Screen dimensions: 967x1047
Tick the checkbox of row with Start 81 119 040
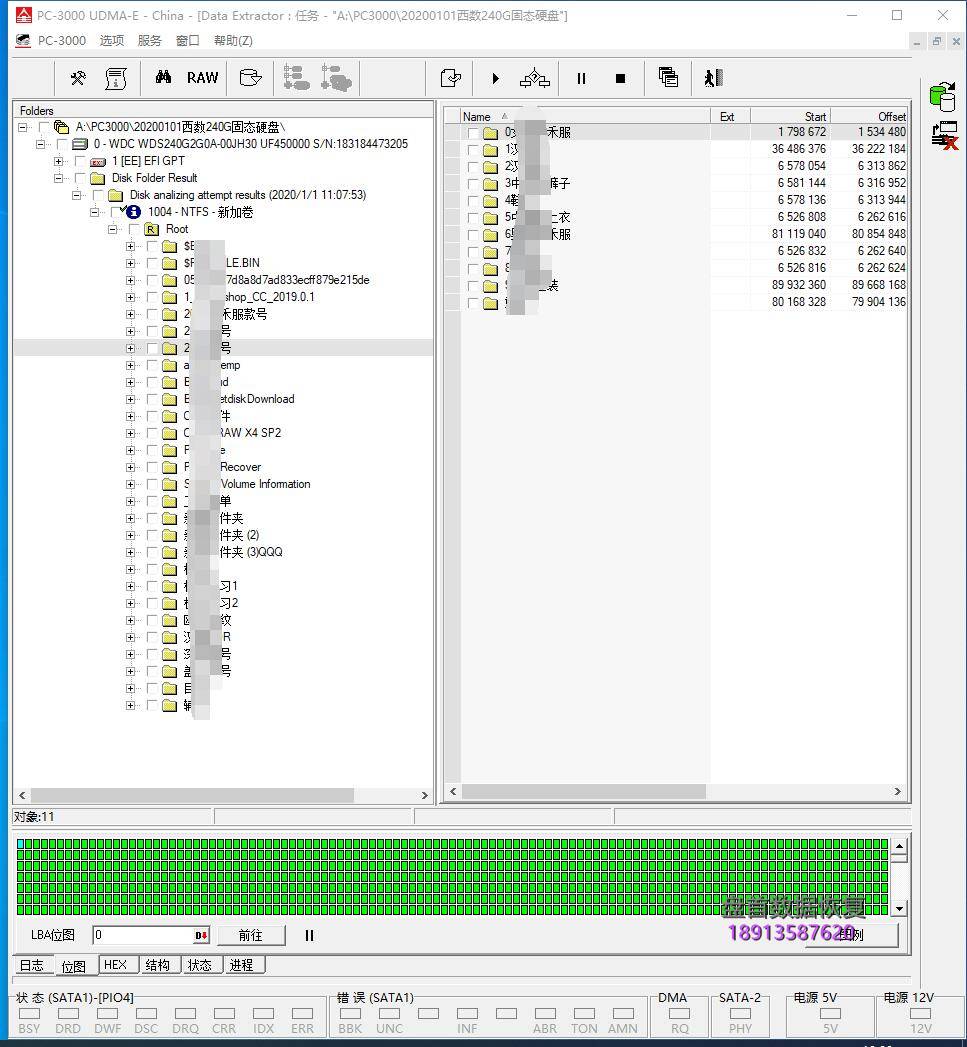[473, 235]
